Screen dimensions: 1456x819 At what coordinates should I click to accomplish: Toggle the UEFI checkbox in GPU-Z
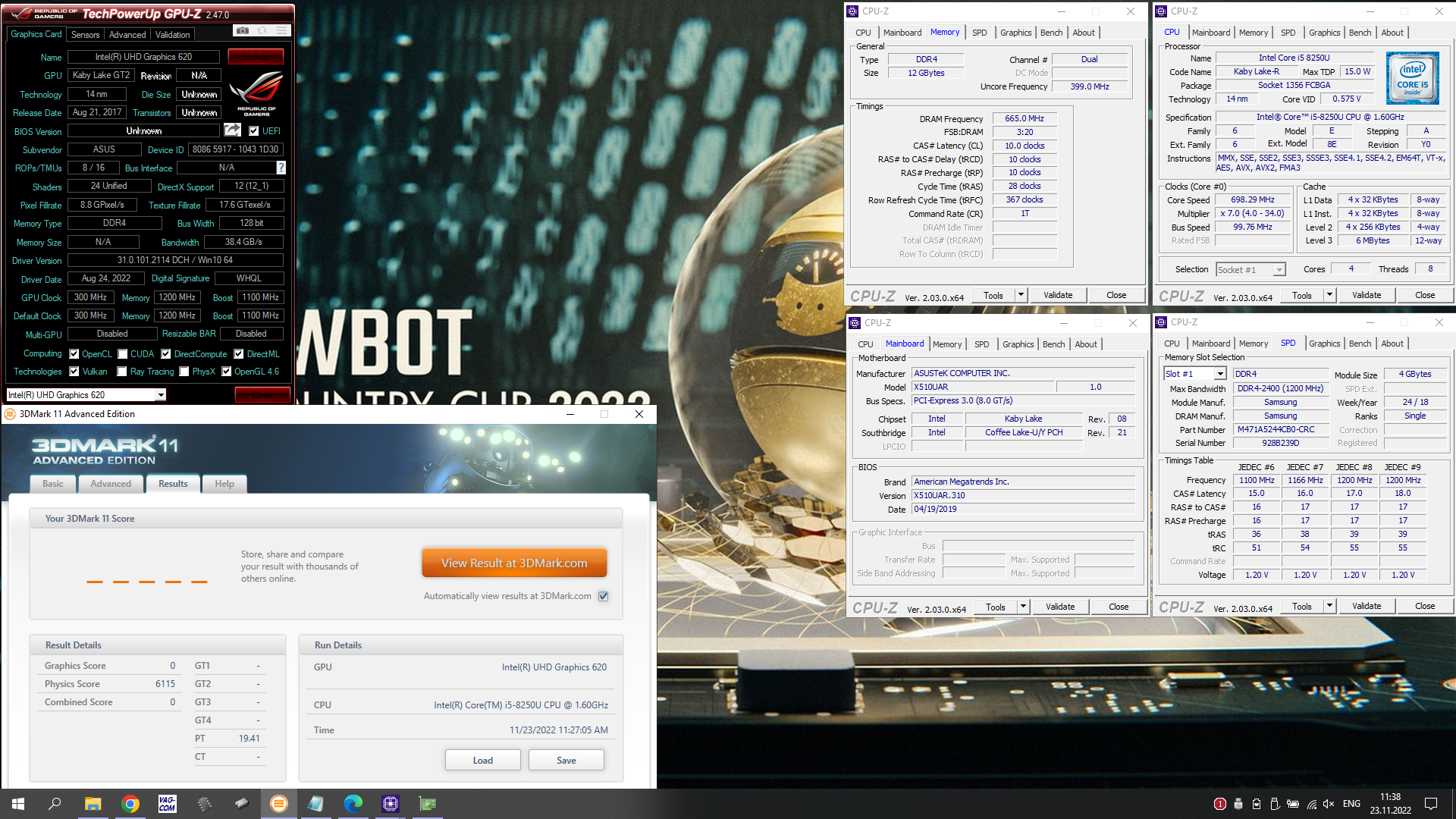click(254, 131)
